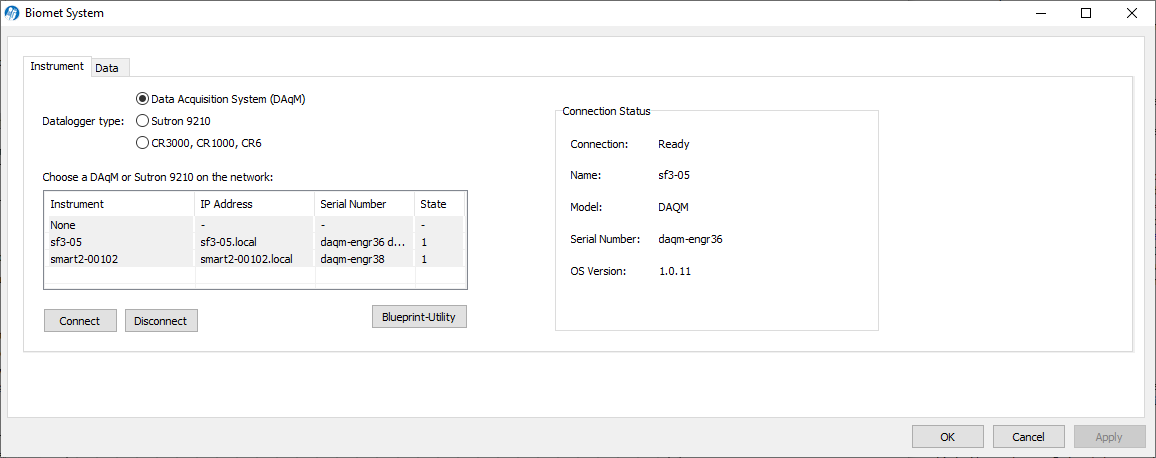Minimize the Biomet System window

pyautogui.click(x=1040, y=14)
